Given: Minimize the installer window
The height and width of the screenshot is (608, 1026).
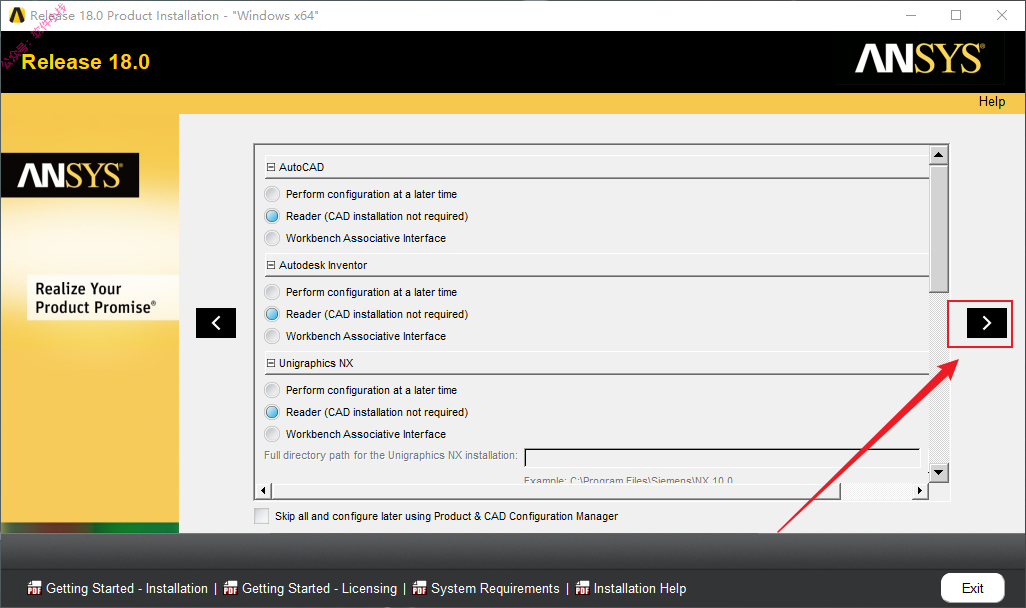Looking at the screenshot, I should (911, 15).
